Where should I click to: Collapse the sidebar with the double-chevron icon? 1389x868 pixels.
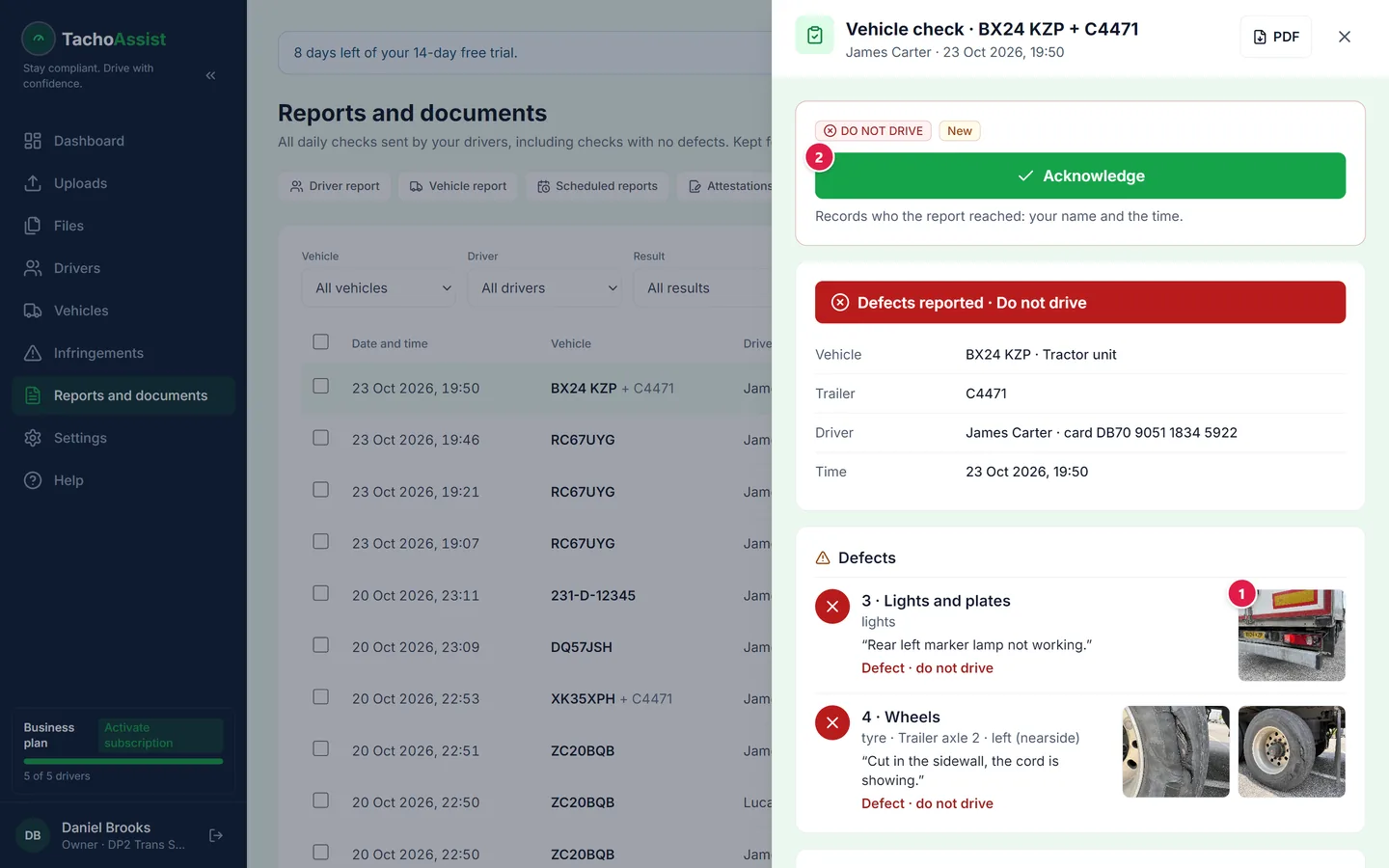click(x=210, y=75)
